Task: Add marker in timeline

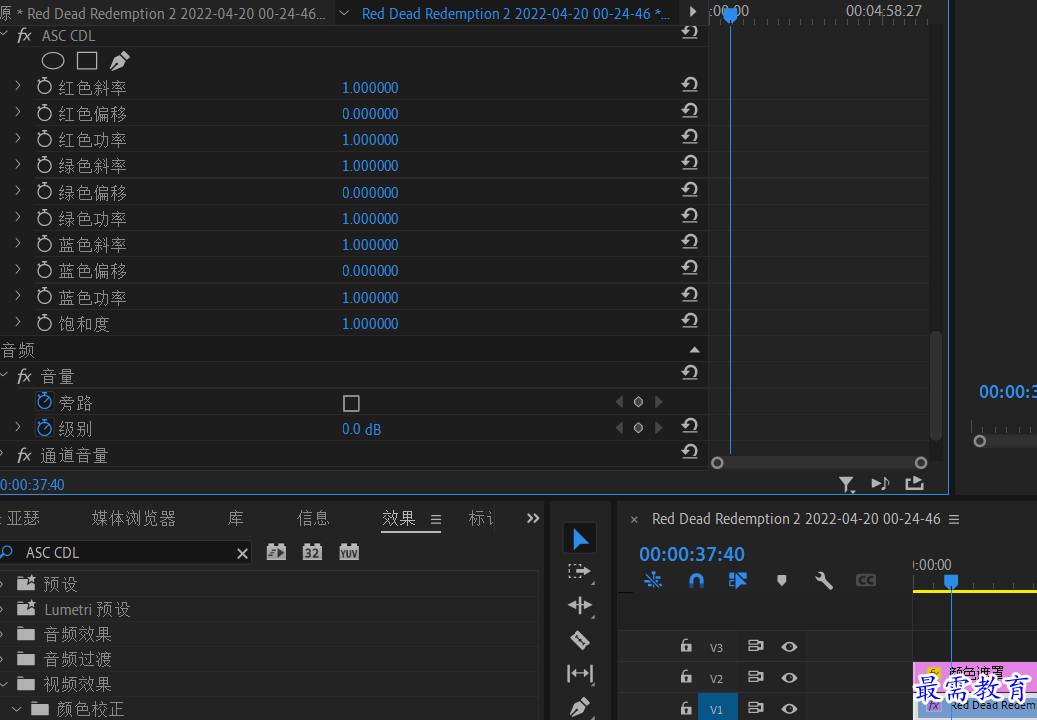Action: tap(782, 580)
